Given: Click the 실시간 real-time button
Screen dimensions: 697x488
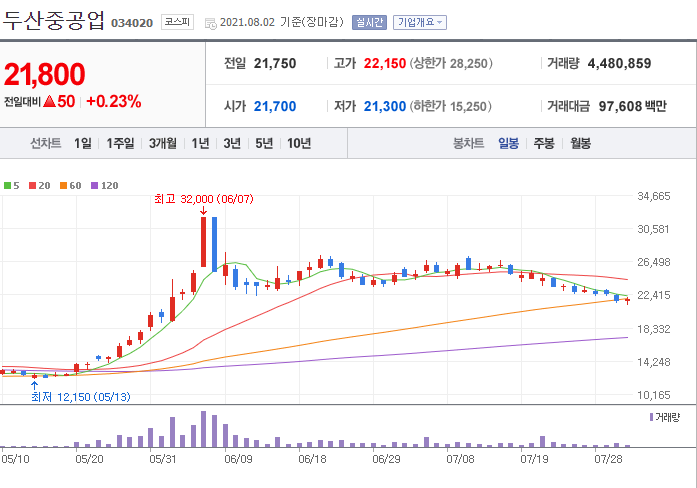Looking at the screenshot, I should point(369,22).
